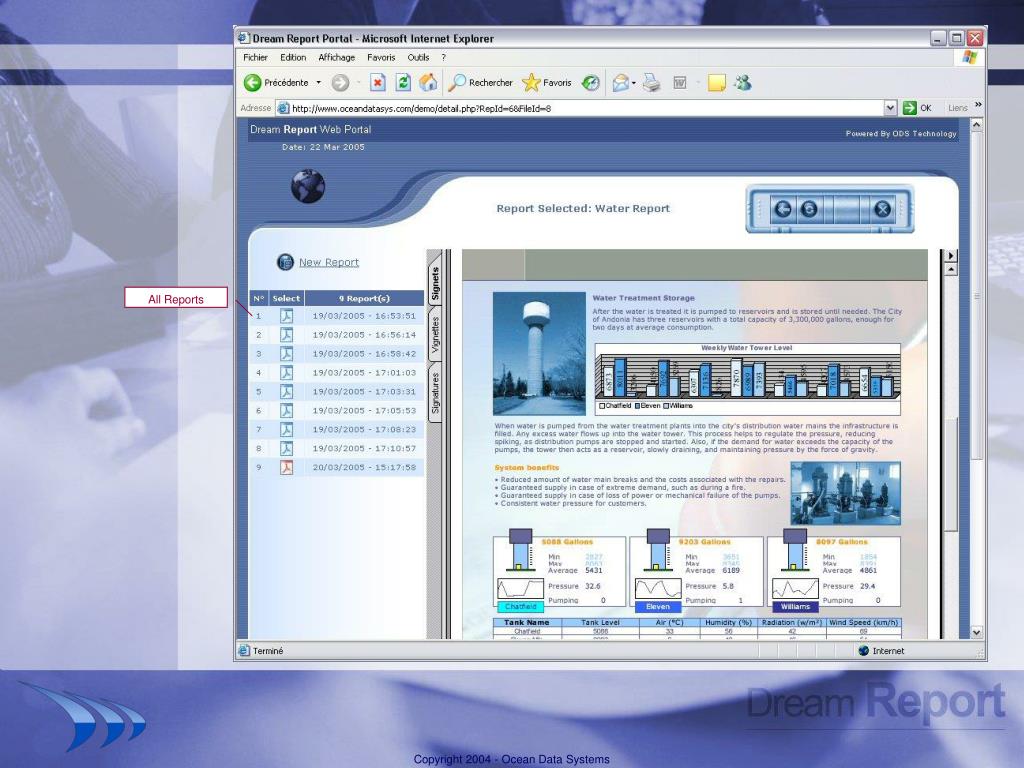The image size is (1024, 768).
Task: Click the Internet zone globe in status bar
Action: tap(863, 650)
